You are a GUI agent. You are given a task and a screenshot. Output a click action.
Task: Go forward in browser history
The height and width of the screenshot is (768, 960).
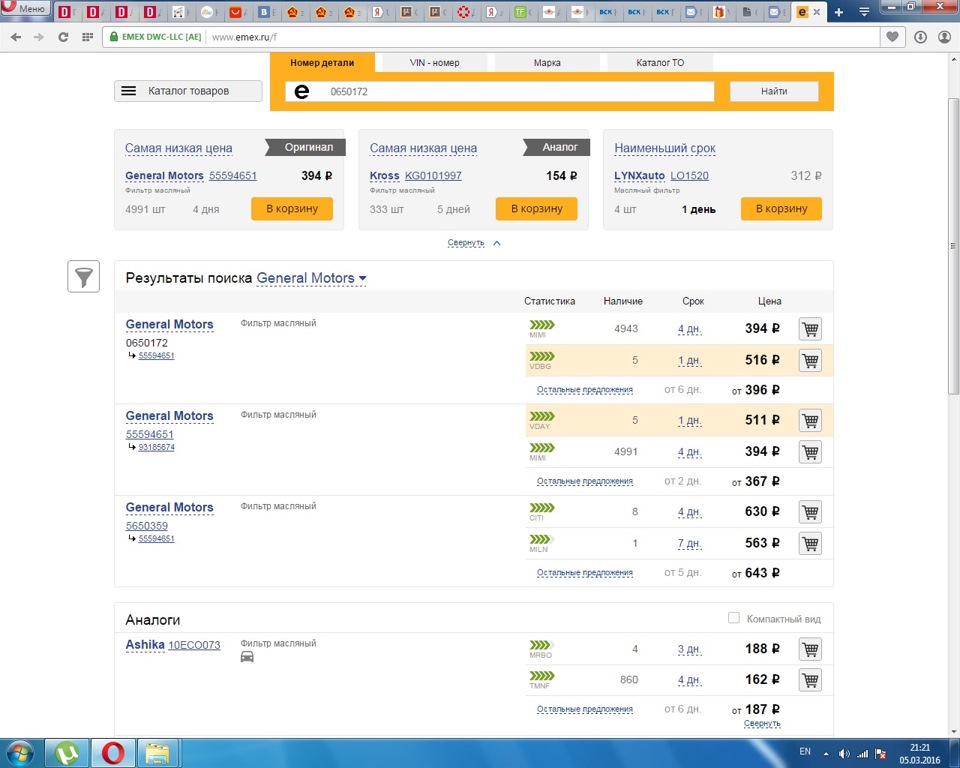(x=39, y=37)
